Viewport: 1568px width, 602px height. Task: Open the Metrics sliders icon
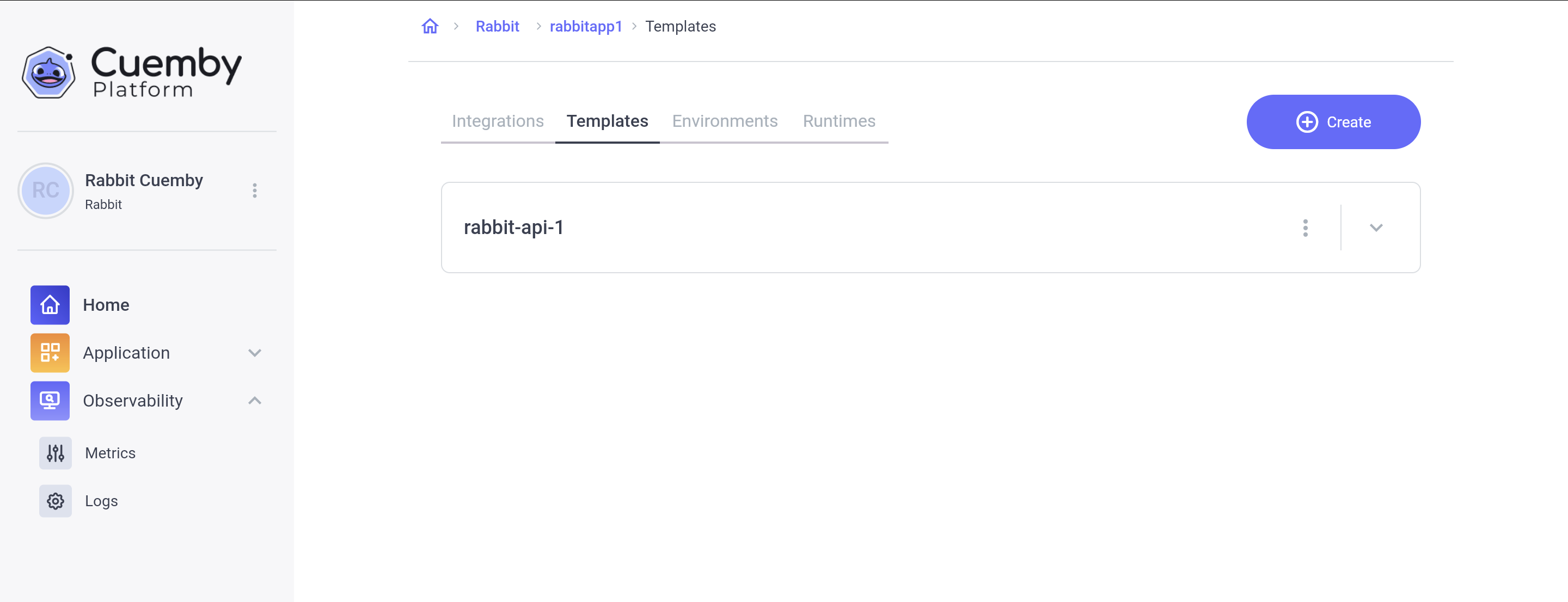pos(56,453)
